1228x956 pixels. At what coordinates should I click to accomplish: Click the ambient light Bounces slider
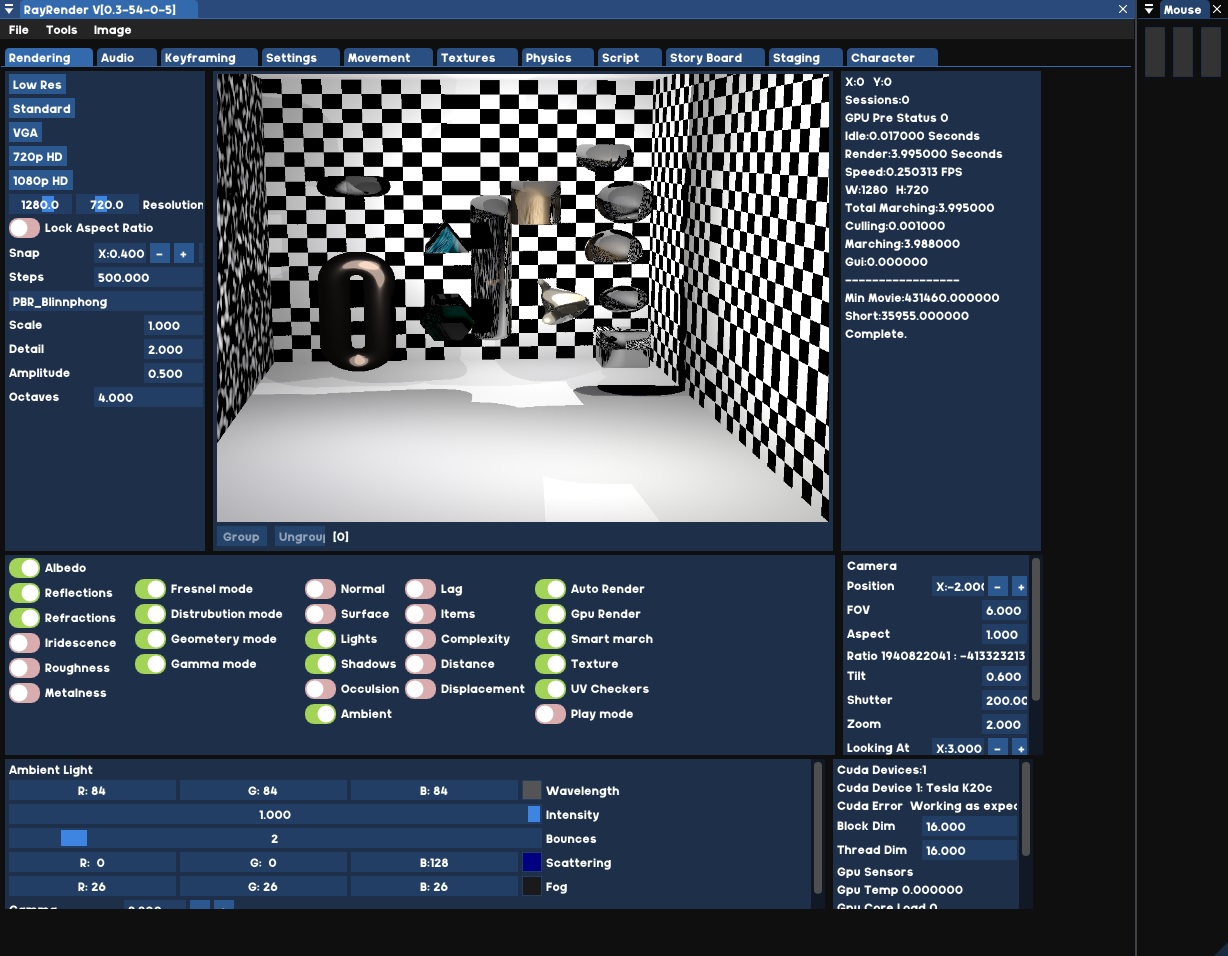click(x=274, y=839)
